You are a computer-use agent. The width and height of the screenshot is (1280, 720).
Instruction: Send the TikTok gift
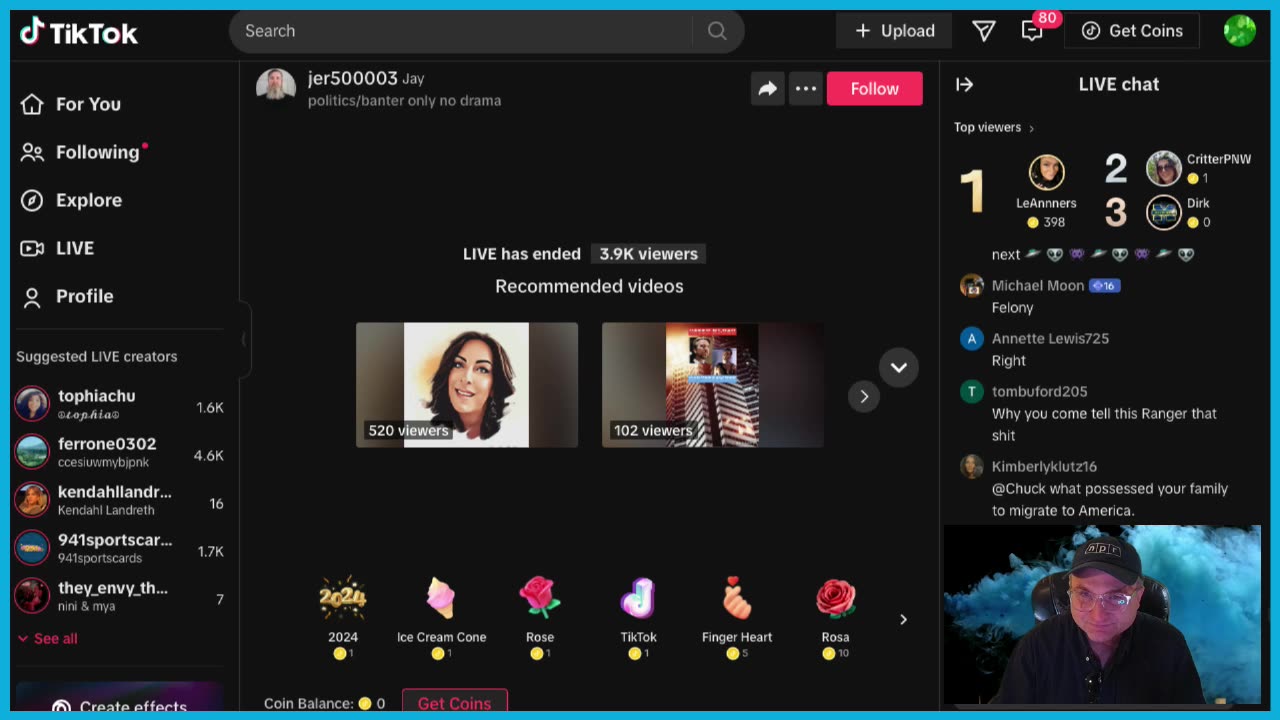click(x=638, y=617)
